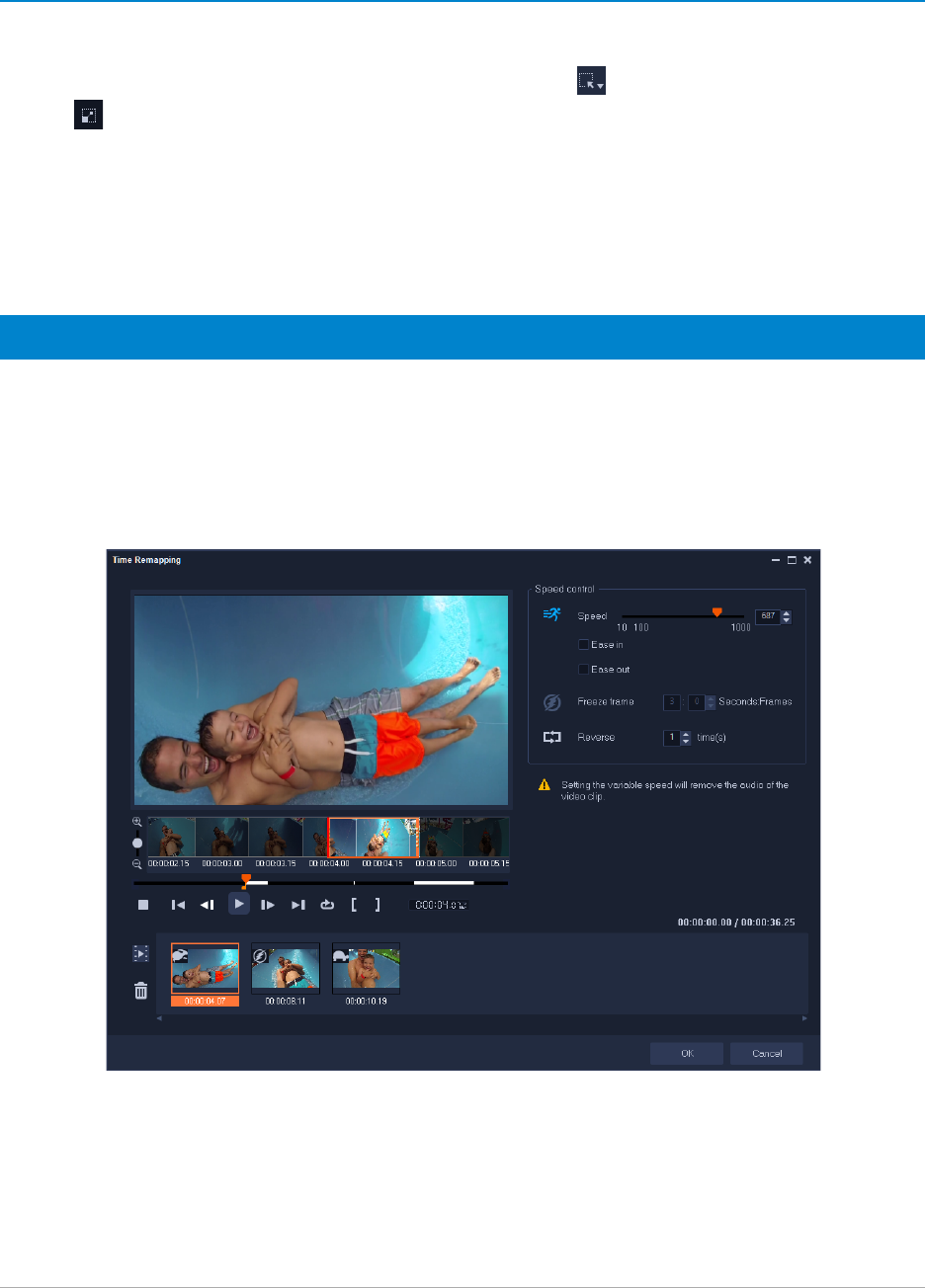
Task: Click the frame labeled 00:00:02.15
Action: 172,837
